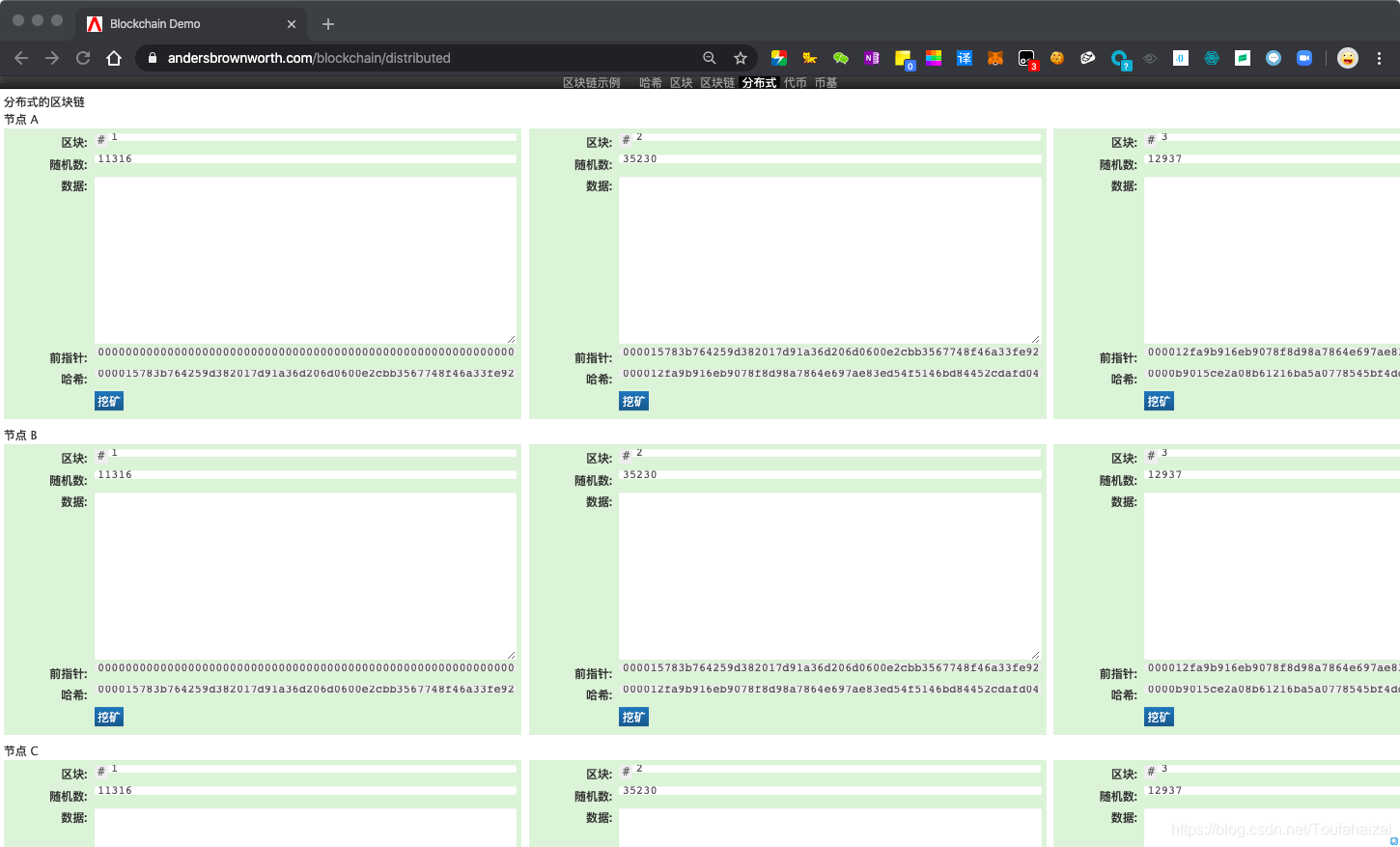Click node A block 1 textarea resize handle
This screenshot has height=847, width=1400.
click(511, 338)
